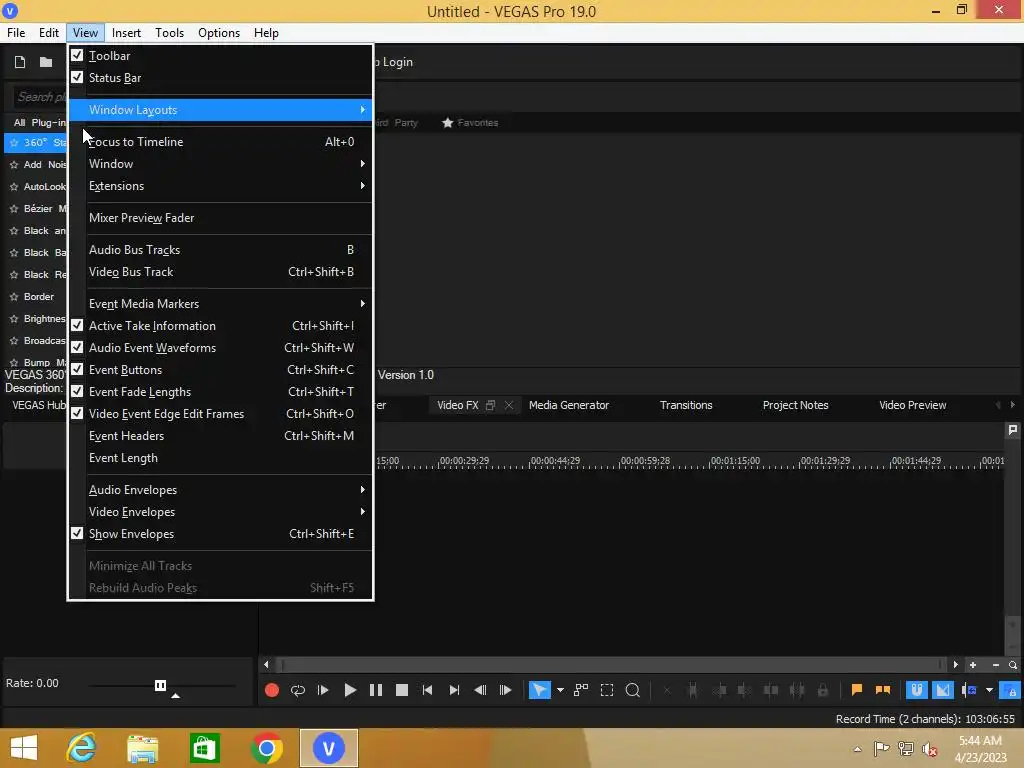This screenshot has width=1024, height=768.
Task: Click the Stop button
Action: [402, 690]
